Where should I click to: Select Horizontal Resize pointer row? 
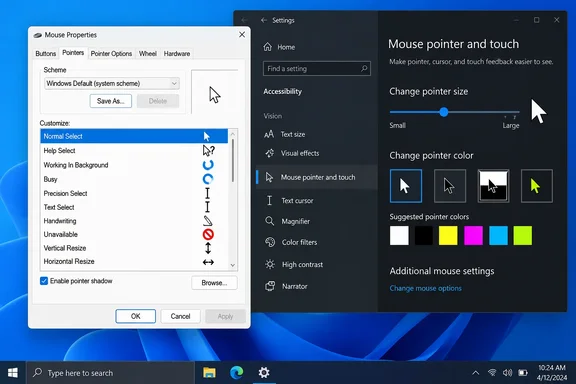tap(134, 262)
